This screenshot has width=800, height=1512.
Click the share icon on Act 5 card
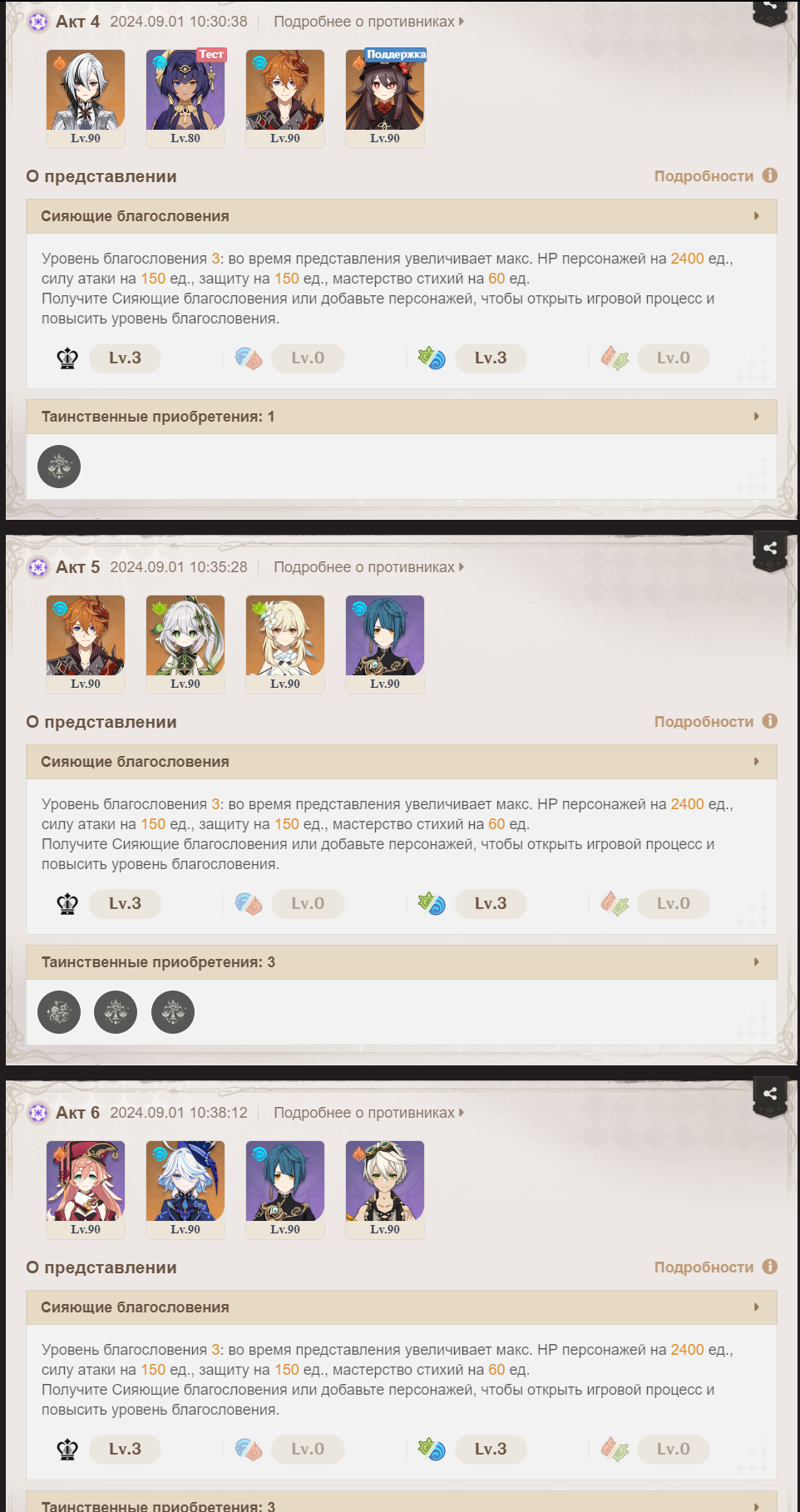click(x=770, y=549)
